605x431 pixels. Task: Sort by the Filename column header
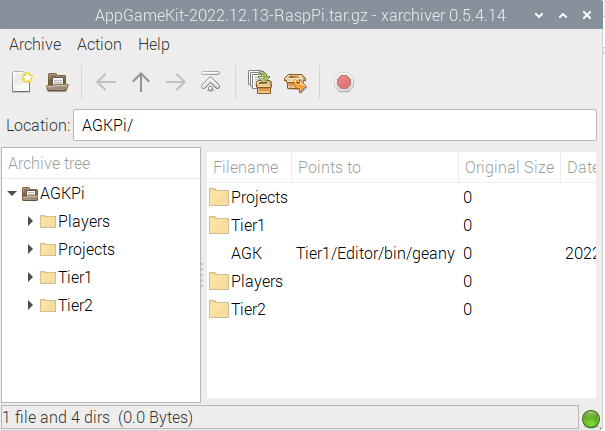247,167
